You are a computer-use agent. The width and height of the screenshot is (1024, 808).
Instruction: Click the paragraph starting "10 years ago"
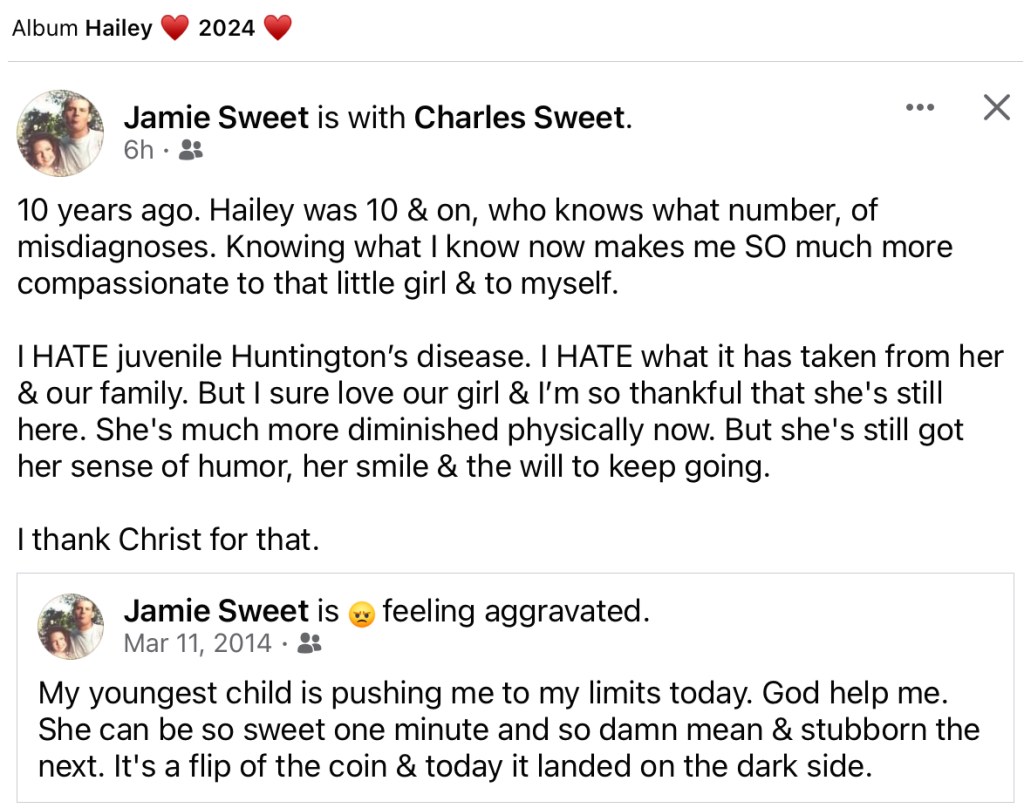pyautogui.click(x=485, y=247)
